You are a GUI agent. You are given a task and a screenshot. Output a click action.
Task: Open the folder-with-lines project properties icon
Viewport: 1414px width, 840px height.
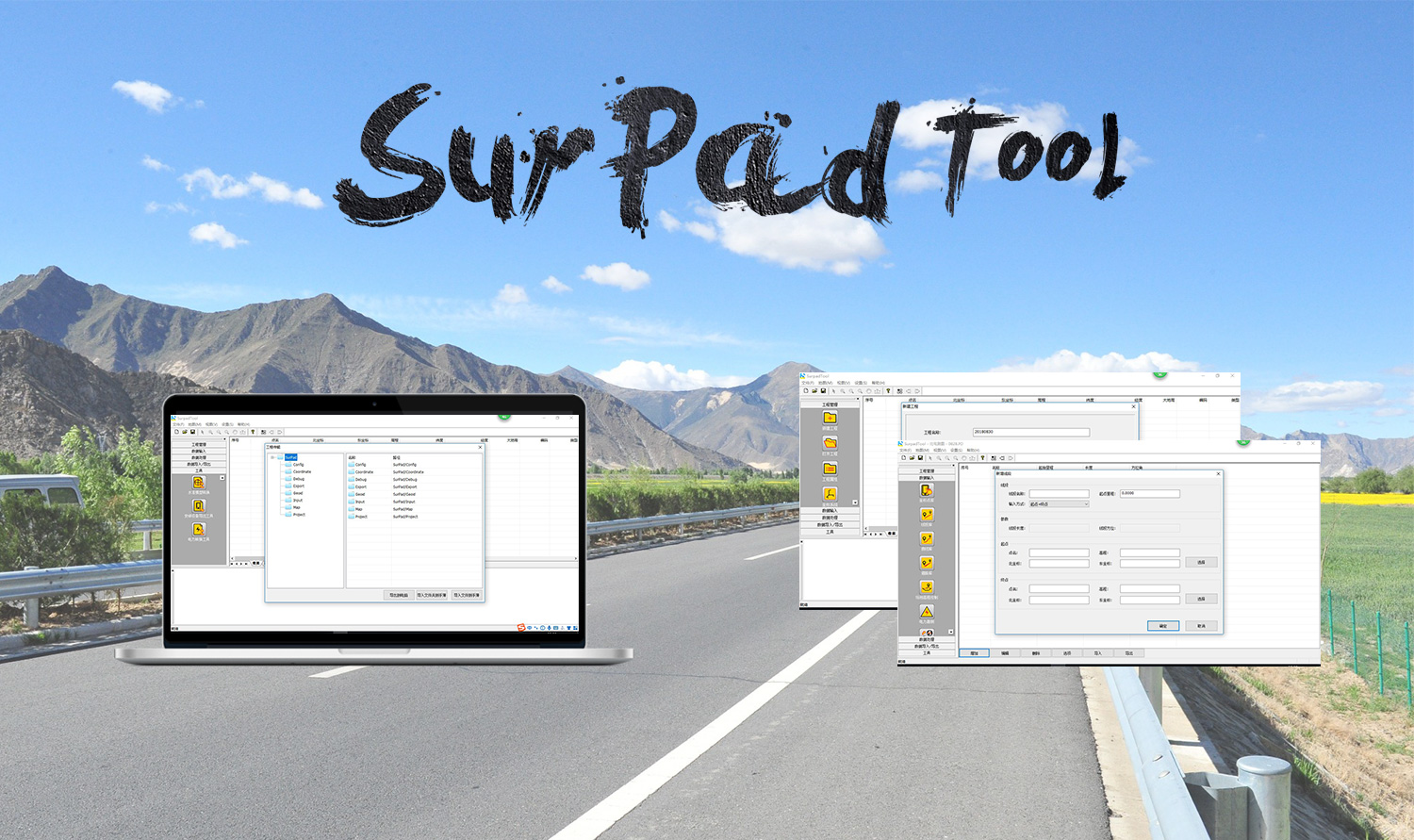click(x=830, y=469)
